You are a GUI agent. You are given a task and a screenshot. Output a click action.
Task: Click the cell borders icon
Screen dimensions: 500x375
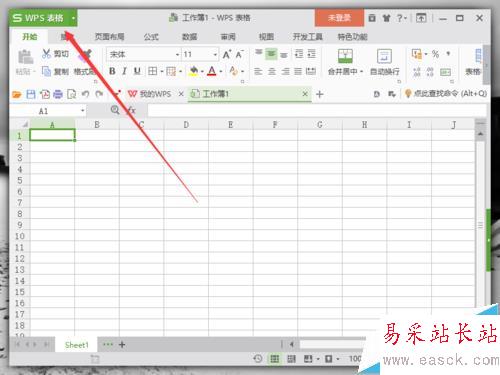(x=153, y=71)
